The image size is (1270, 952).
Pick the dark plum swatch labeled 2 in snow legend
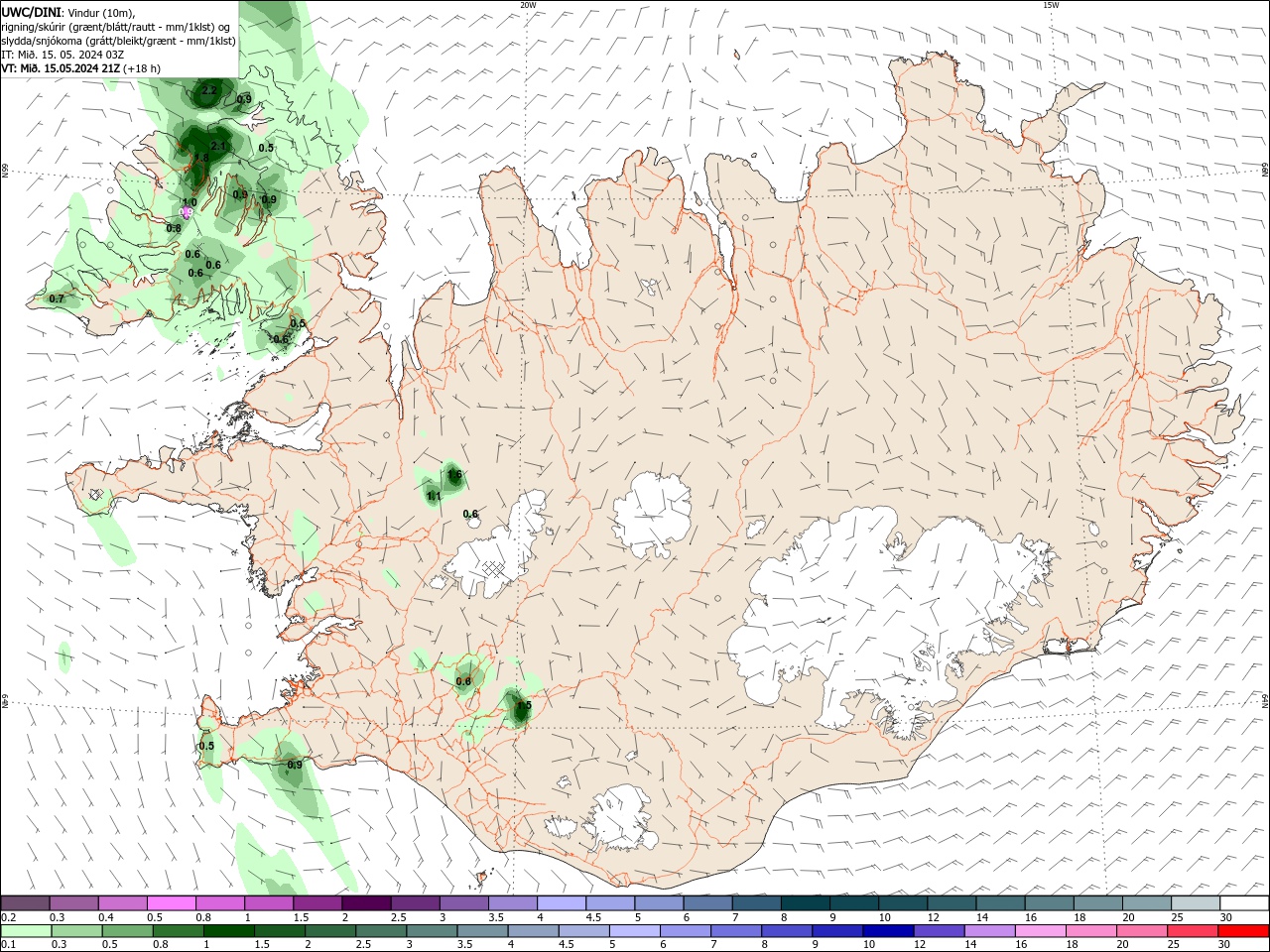pyautogui.click(x=366, y=903)
